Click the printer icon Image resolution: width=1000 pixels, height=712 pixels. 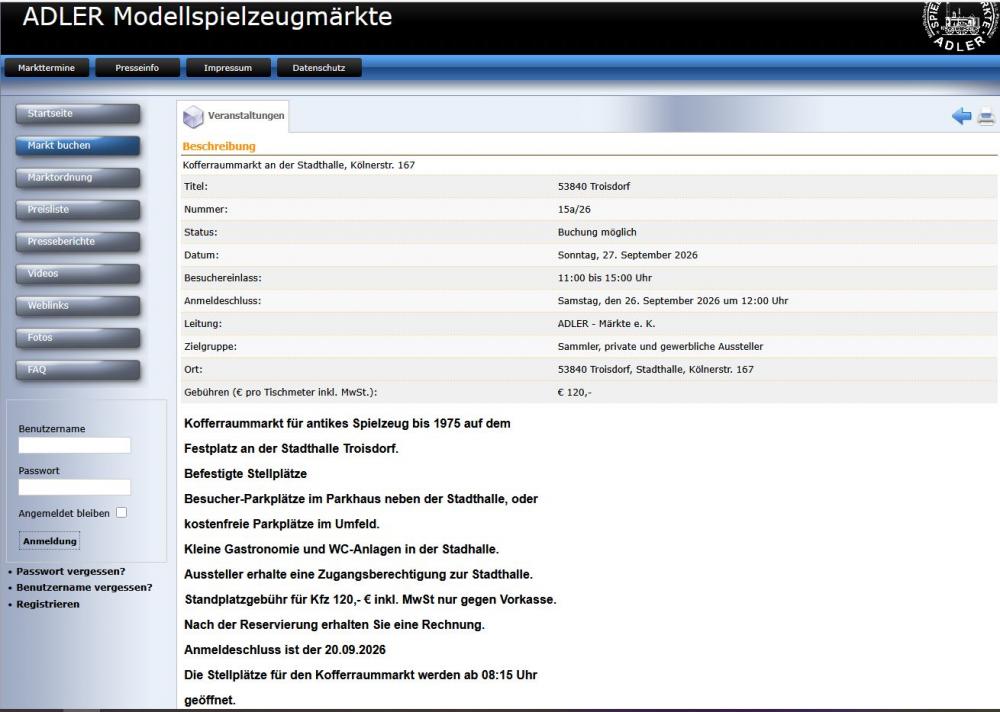point(986,117)
